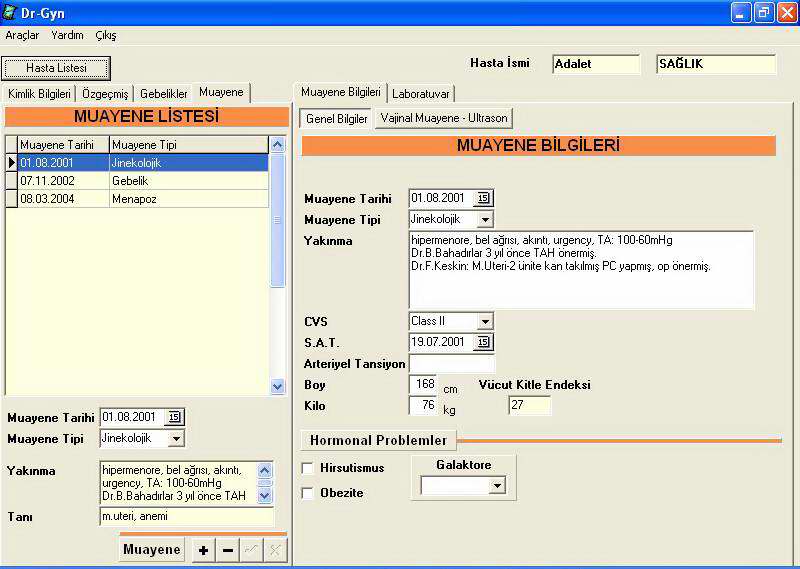Image resolution: width=800 pixels, height=569 pixels.
Task: Open the CVS Class II dropdown
Action: click(484, 321)
